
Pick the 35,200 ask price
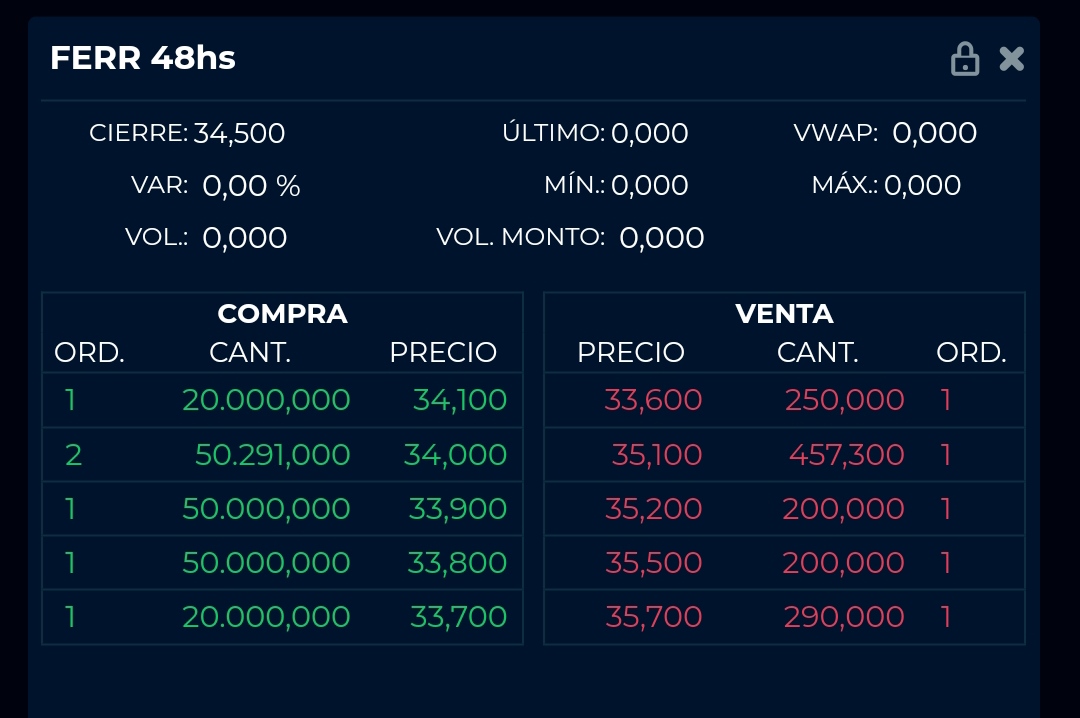654,509
